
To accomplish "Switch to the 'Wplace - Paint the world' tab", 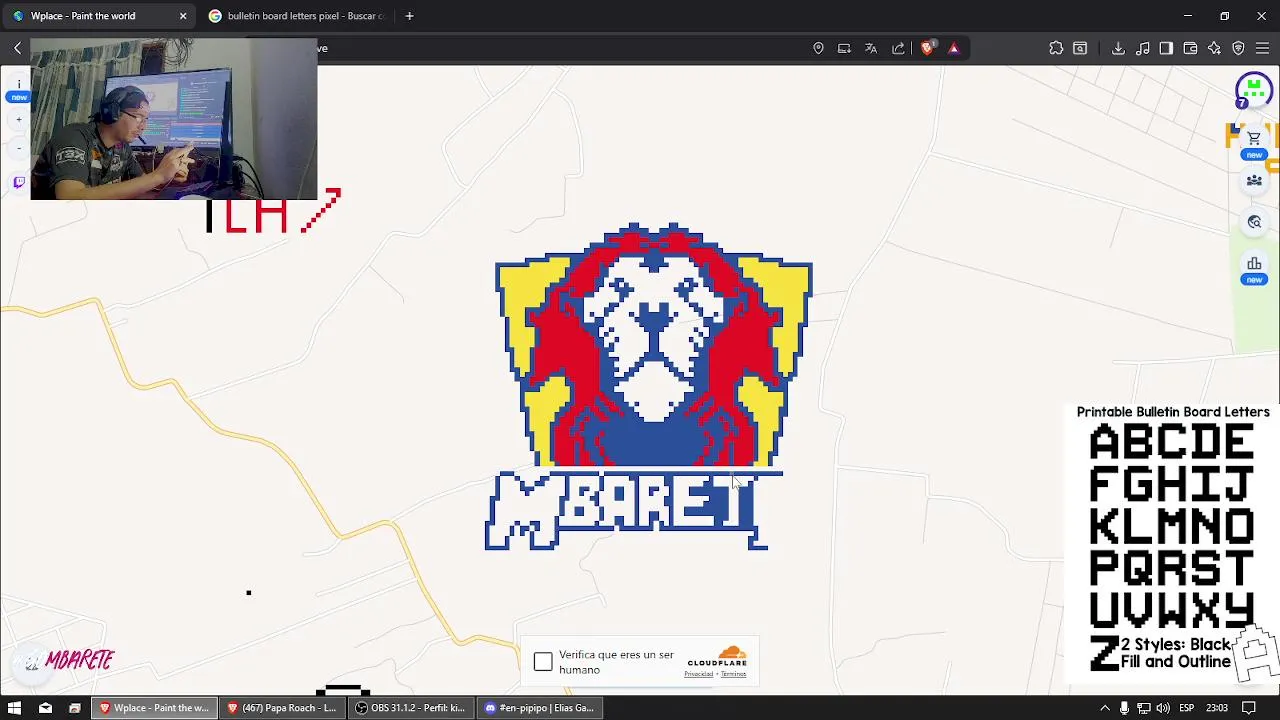I will (96, 16).
